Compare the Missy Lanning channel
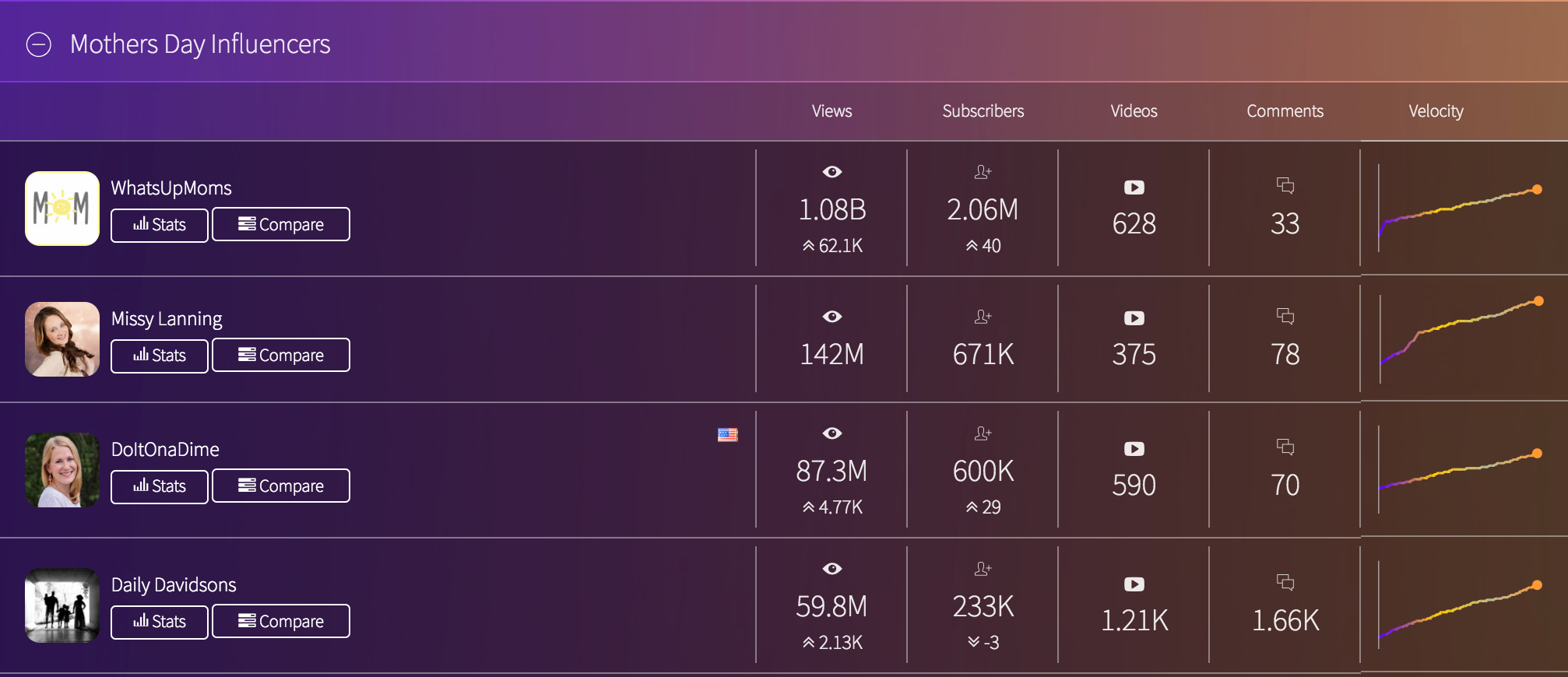Viewport: 1568px width, 677px height. click(280, 356)
